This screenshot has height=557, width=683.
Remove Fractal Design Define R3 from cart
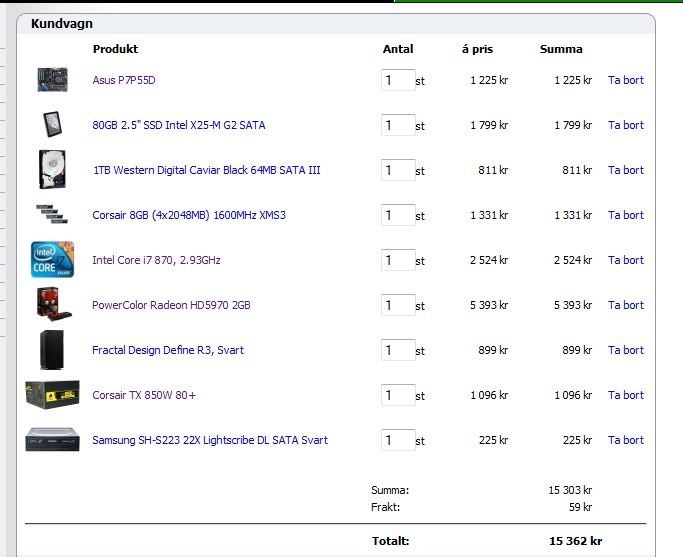click(626, 350)
